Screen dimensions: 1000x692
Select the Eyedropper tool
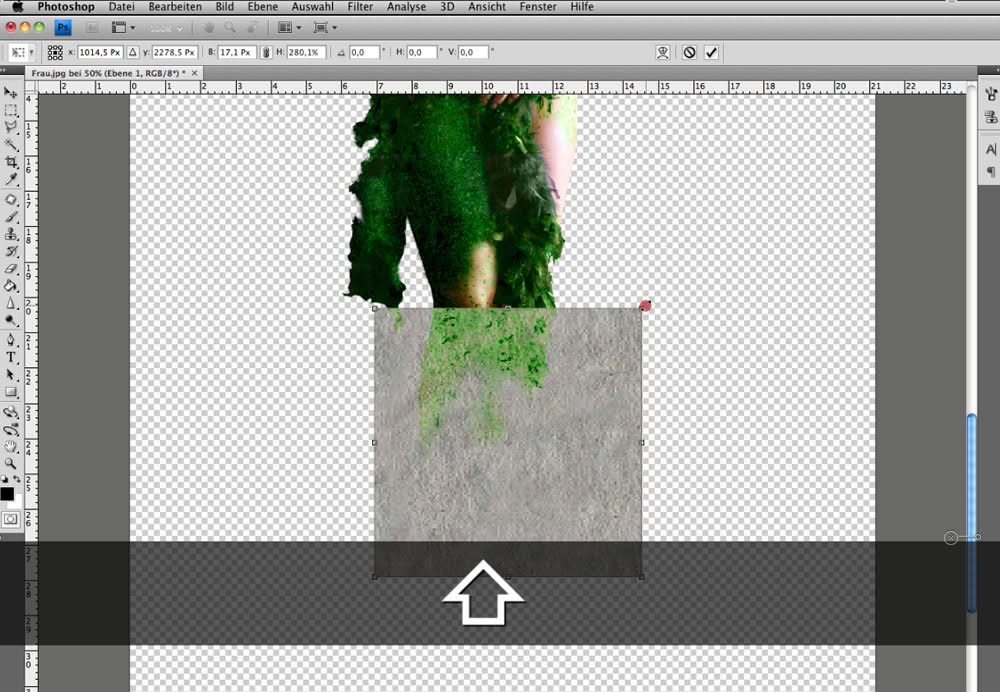[x=10, y=179]
